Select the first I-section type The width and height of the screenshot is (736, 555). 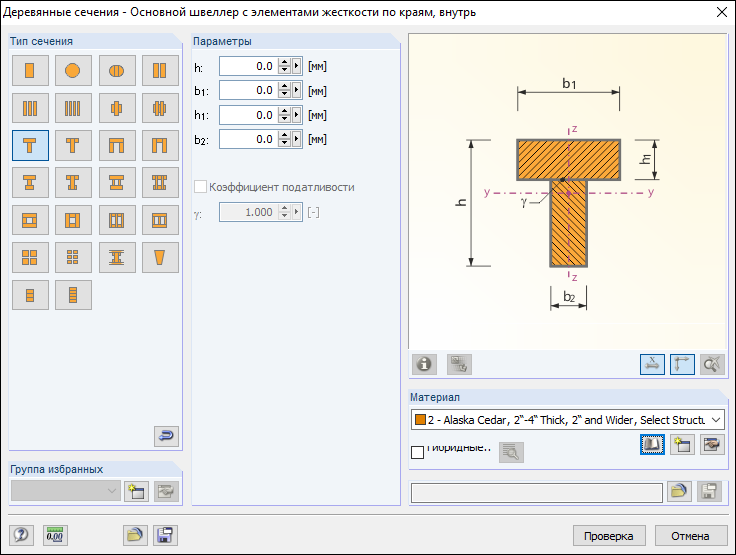click(x=30, y=182)
